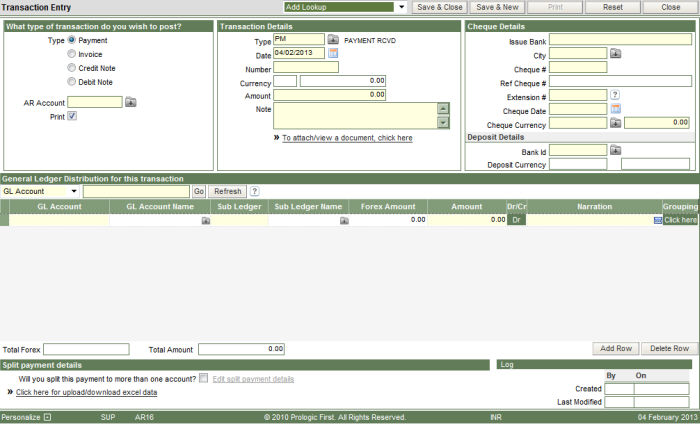
Task: Click the Narration expand icon in grid row
Action: tap(657, 219)
